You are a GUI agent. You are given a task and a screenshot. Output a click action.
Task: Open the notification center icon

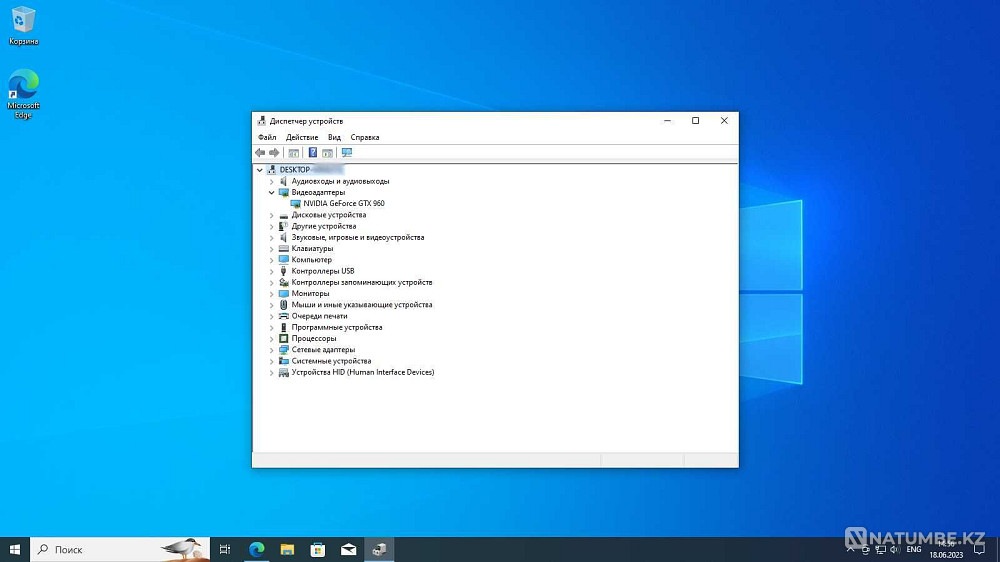(x=980, y=549)
